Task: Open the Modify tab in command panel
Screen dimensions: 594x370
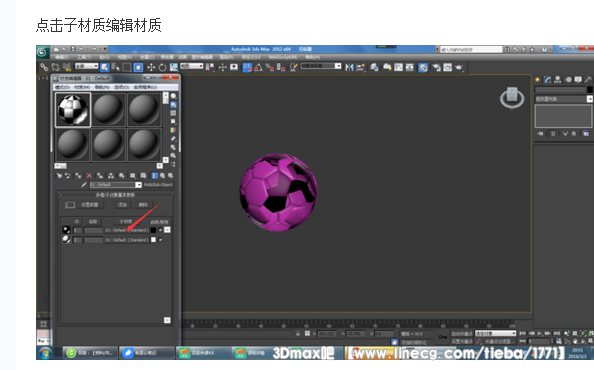Action: (547, 80)
